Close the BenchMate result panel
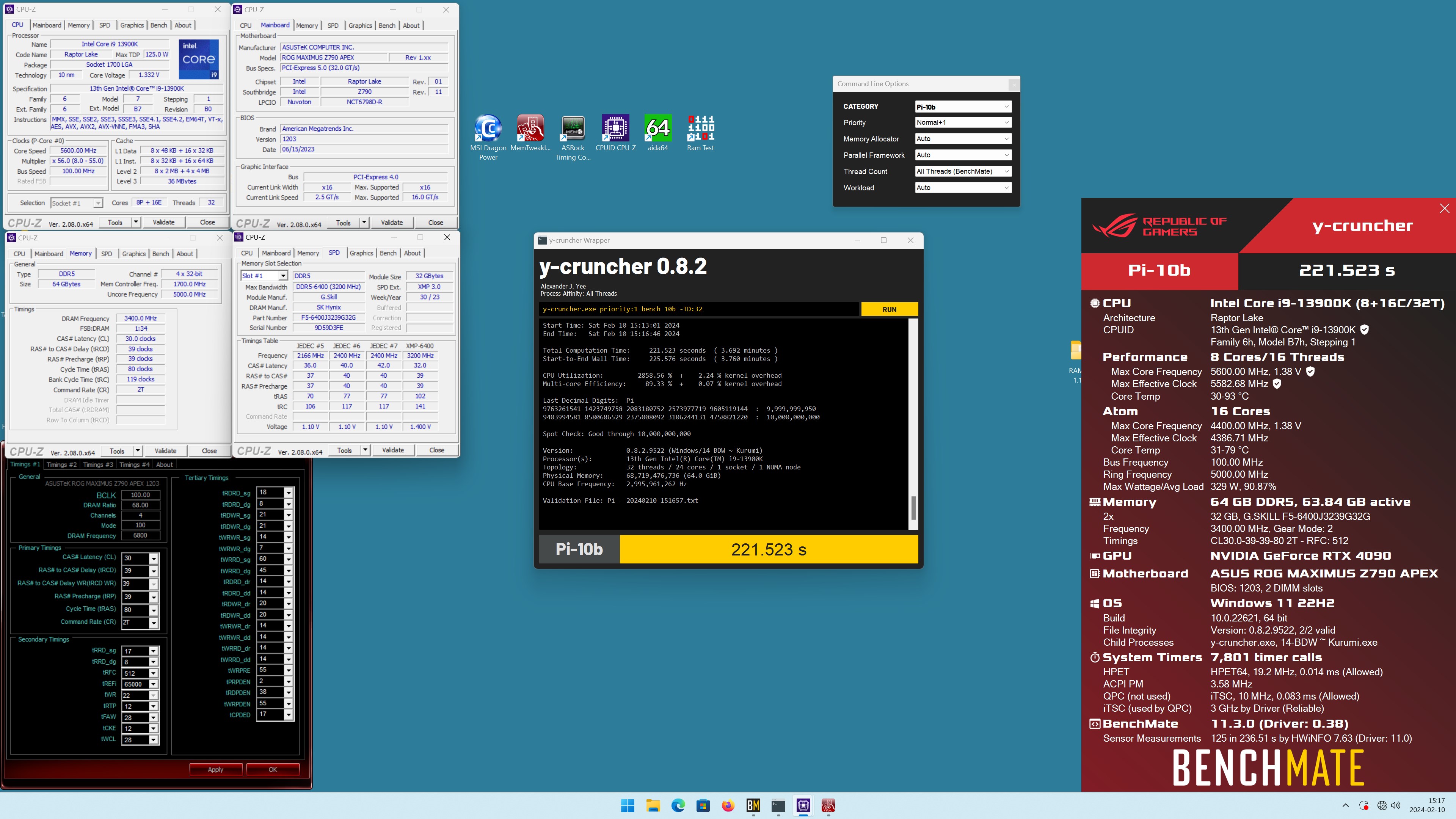Screen dimensions: 1456x819 point(1444,209)
